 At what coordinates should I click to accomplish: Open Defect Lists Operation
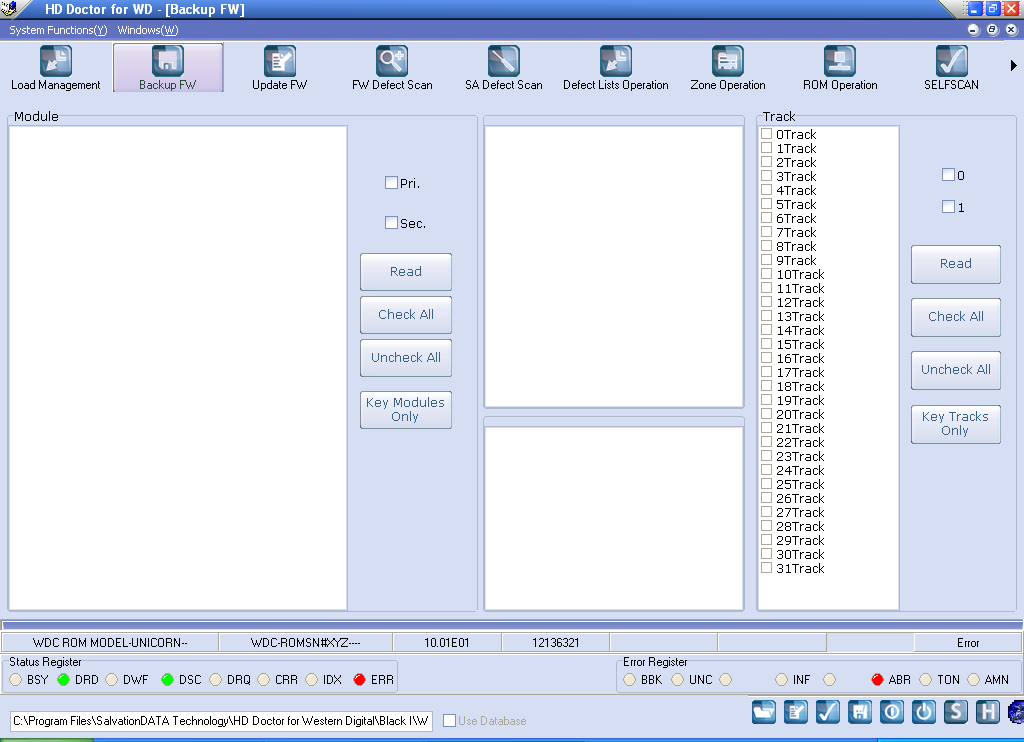(x=616, y=68)
